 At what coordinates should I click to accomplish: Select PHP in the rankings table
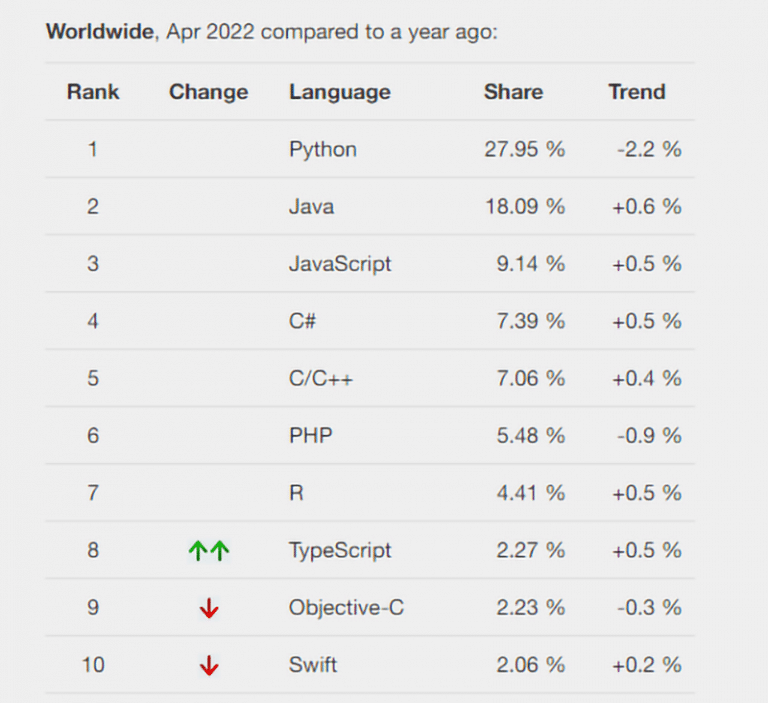click(311, 436)
